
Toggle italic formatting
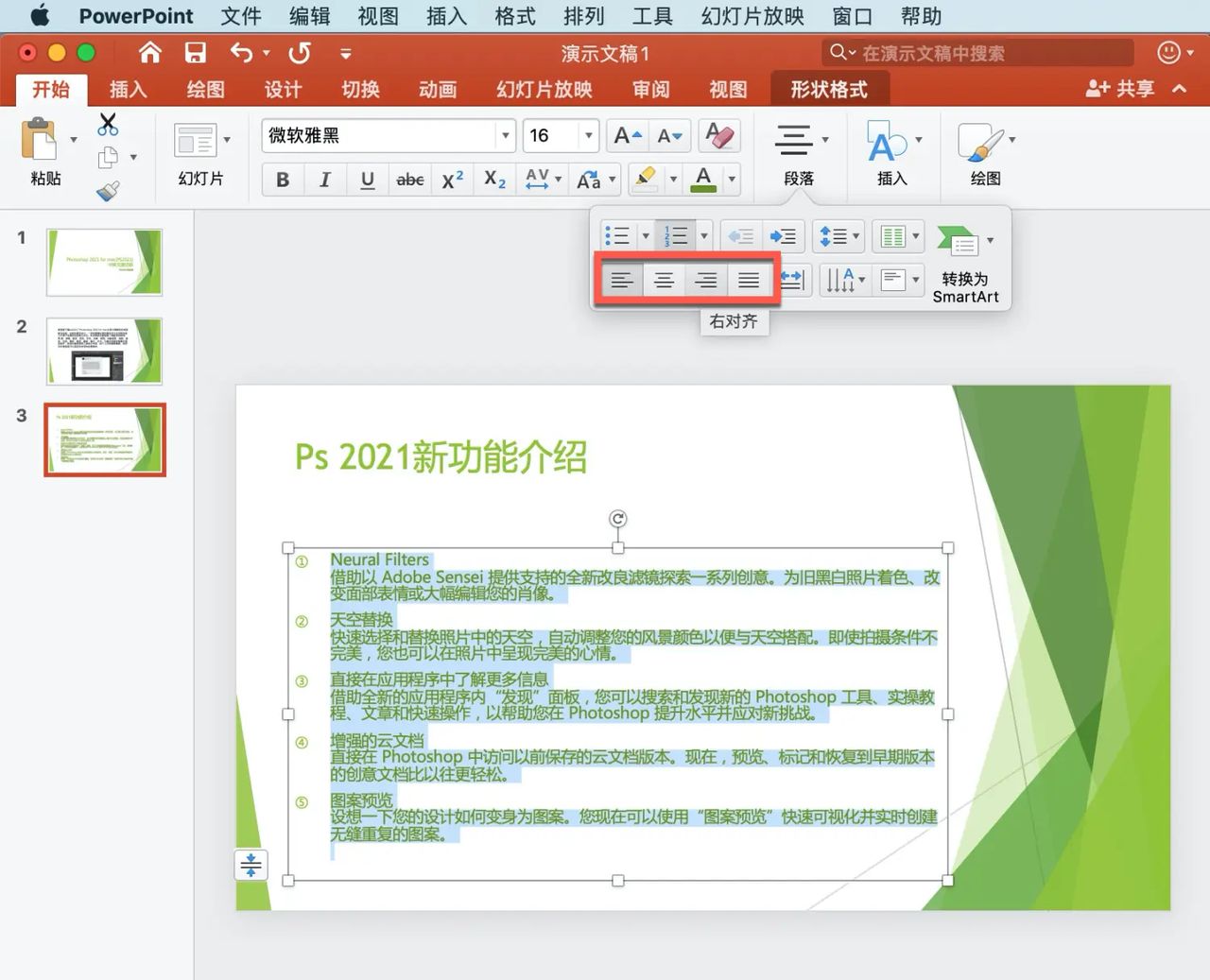click(324, 180)
